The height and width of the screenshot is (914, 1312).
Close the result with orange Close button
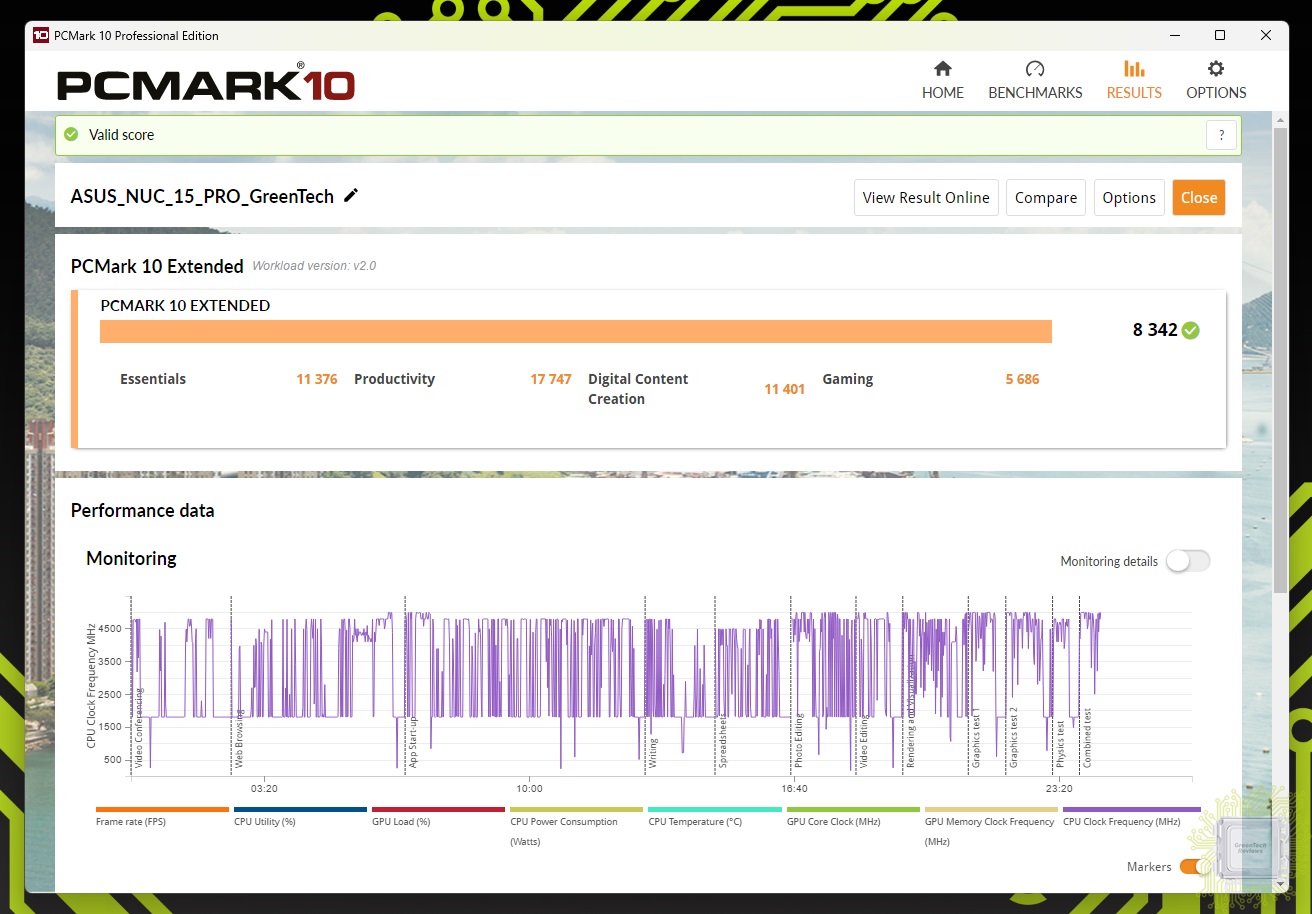(x=1198, y=197)
